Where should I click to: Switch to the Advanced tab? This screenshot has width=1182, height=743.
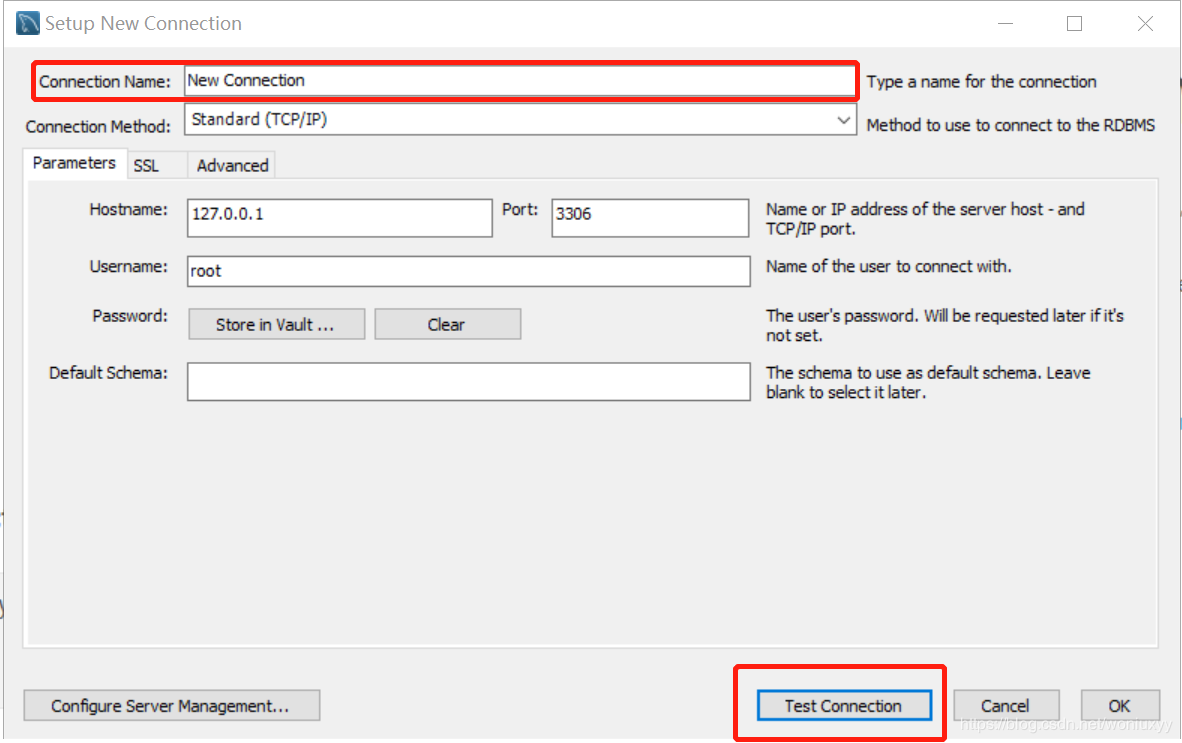[232, 166]
